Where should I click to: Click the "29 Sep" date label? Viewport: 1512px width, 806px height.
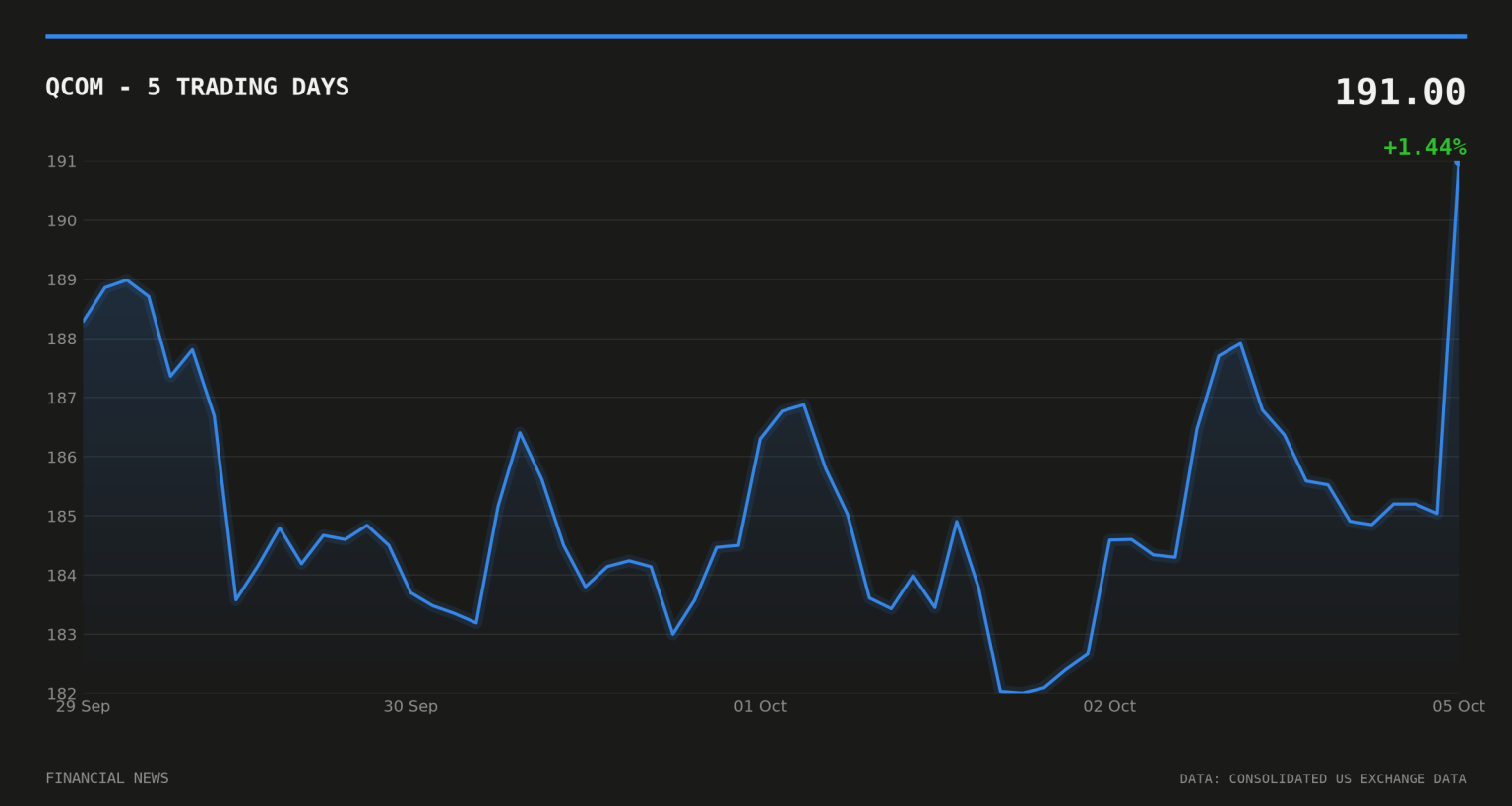pyautogui.click(x=83, y=706)
